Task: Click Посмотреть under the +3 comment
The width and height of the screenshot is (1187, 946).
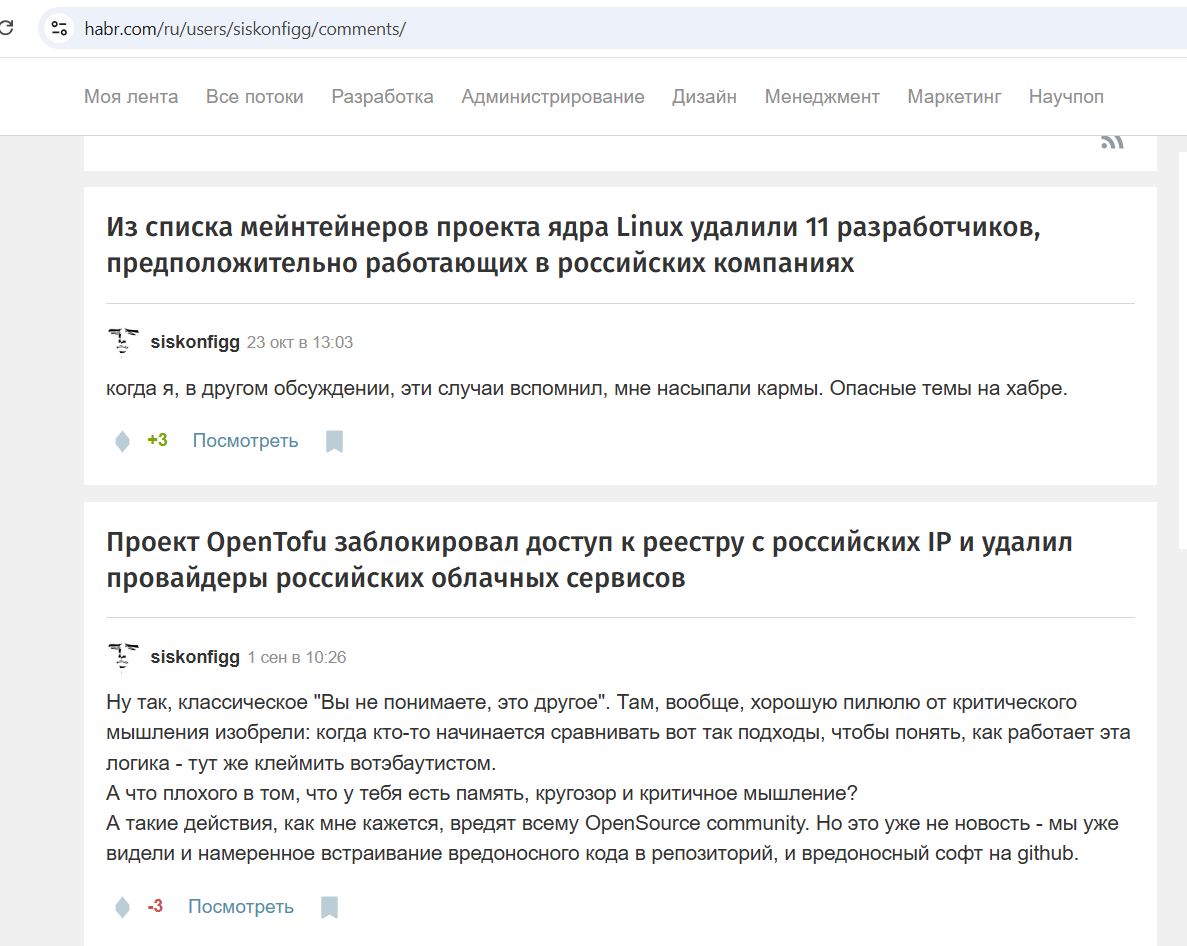Action: (245, 440)
